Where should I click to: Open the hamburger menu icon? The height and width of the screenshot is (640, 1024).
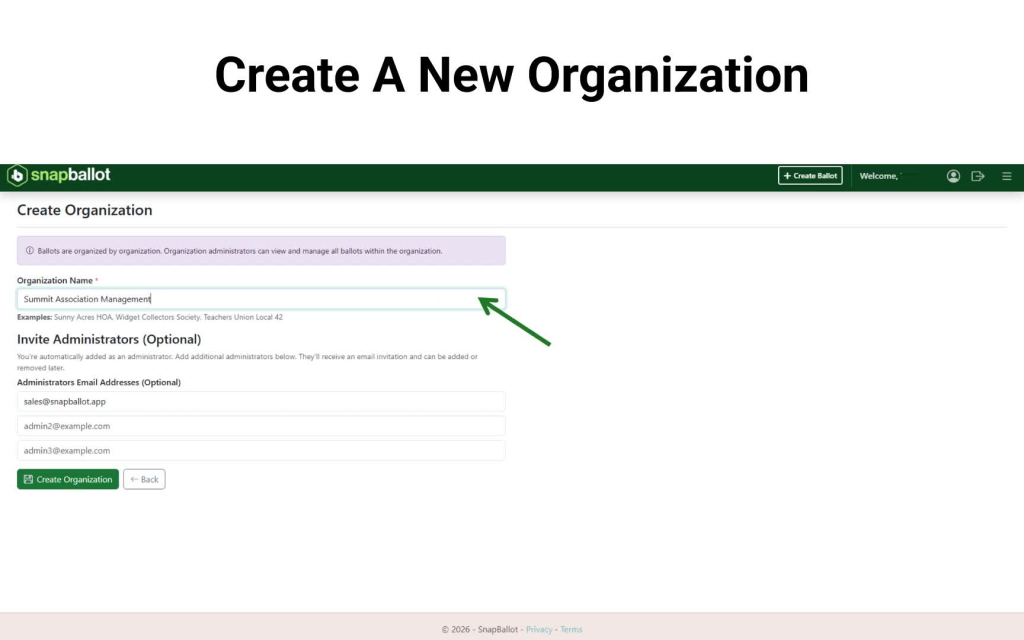tap(1006, 176)
